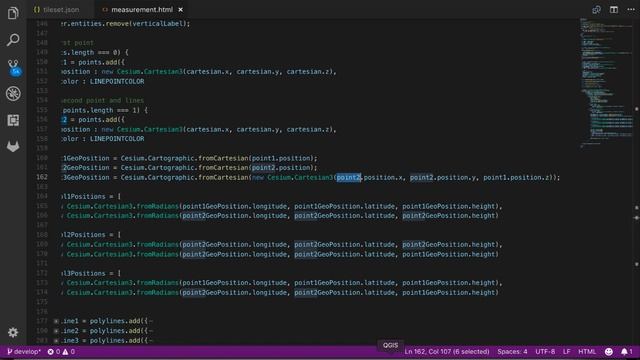Click l2Positions = [ on line 168
Image resolution: width=640 pixels, height=360 pixels.
click(x=91, y=235)
